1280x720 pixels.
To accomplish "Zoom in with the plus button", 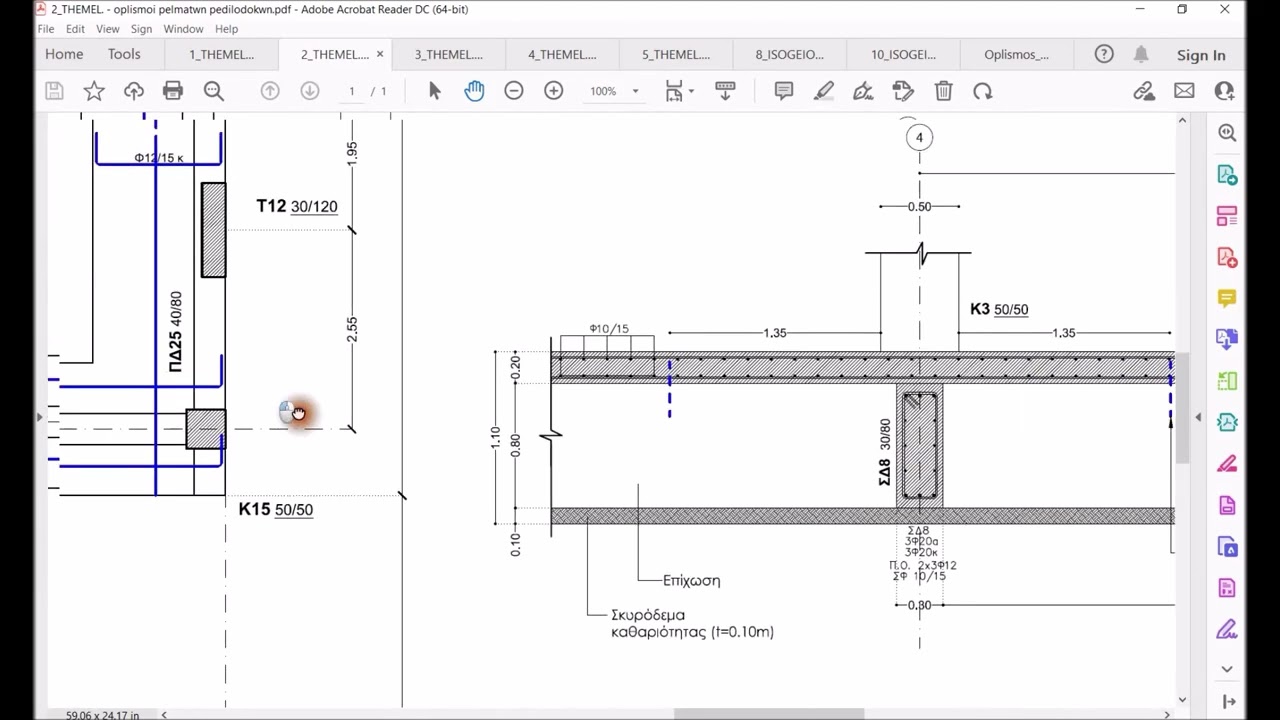I will 554,91.
